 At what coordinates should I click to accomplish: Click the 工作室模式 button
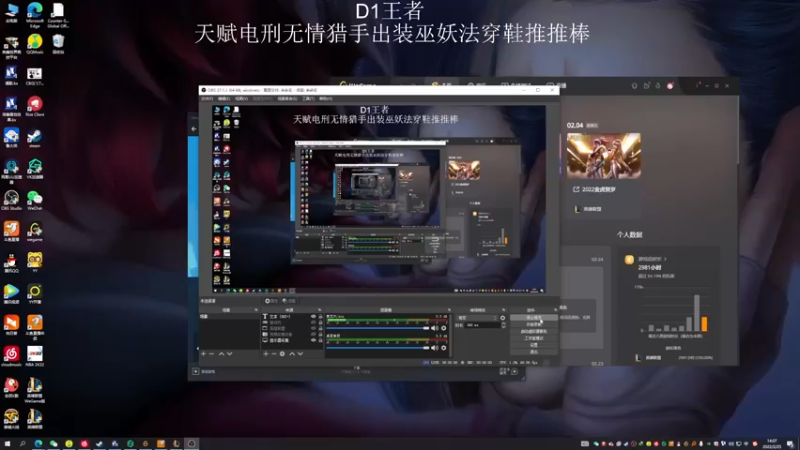pos(534,338)
